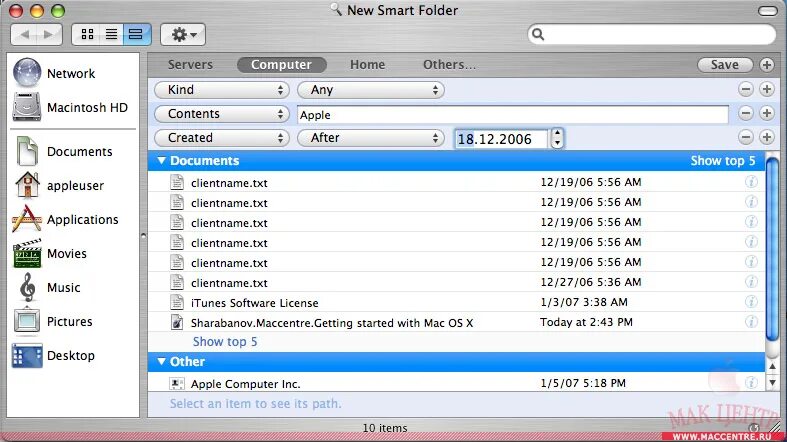The image size is (787, 442).
Task: Show info for the Sharabanov.Maccentre document
Action: (751, 322)
